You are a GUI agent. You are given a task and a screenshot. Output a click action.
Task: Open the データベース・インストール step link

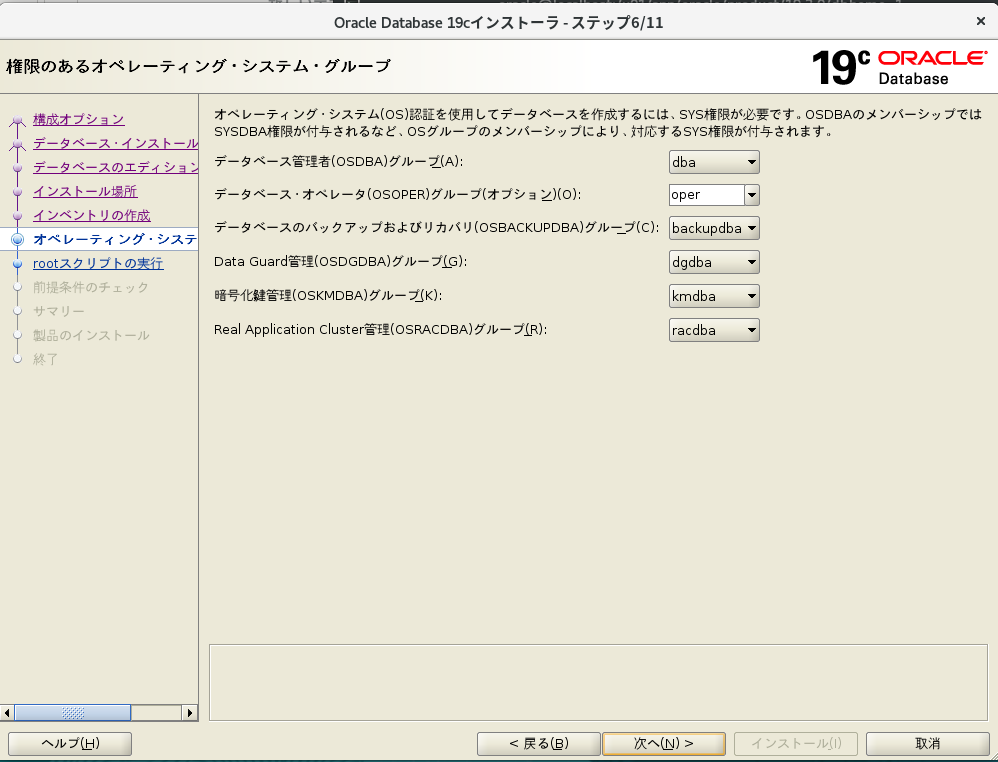click(115, 144)
